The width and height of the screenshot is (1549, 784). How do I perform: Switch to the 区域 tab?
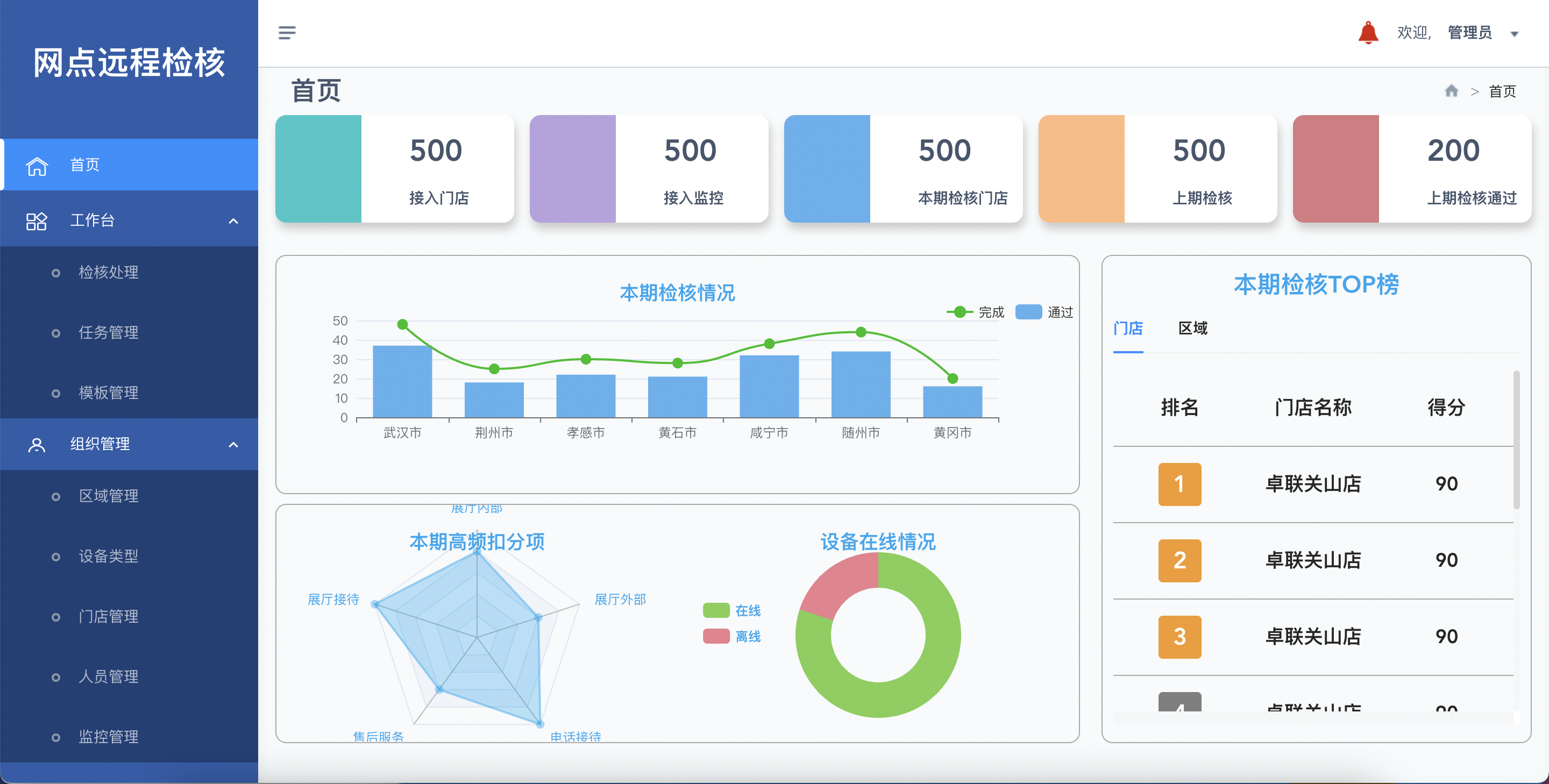(1192, 328)
